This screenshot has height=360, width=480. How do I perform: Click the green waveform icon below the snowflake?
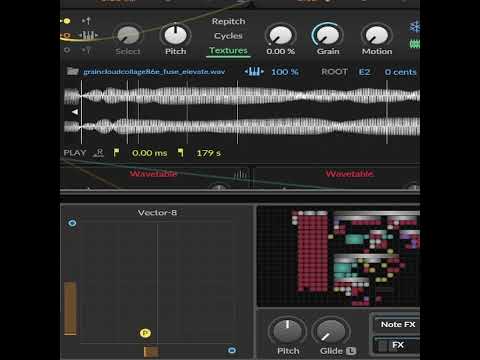pos(415,44)
